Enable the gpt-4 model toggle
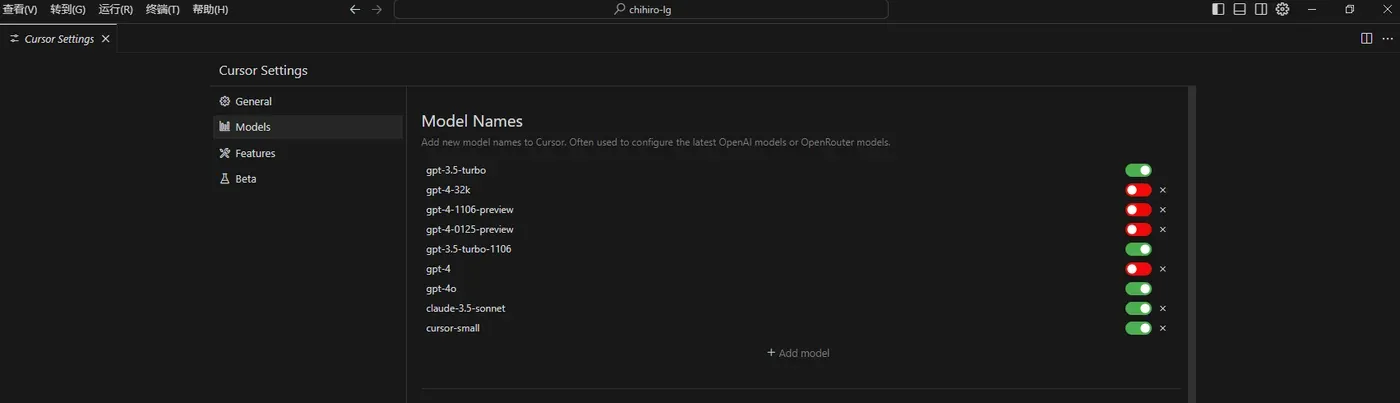The width and height of the screenshot is (1400, 403). click(x=1138, y=269)
